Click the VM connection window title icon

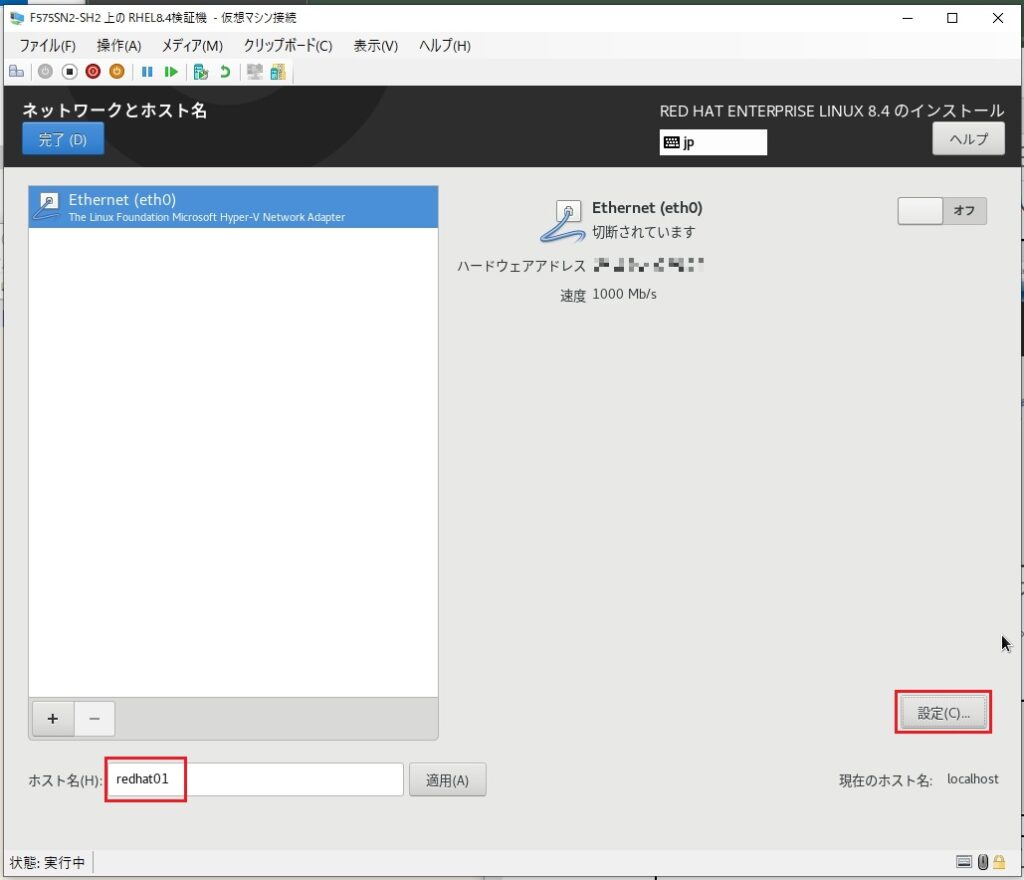point(17,18)
